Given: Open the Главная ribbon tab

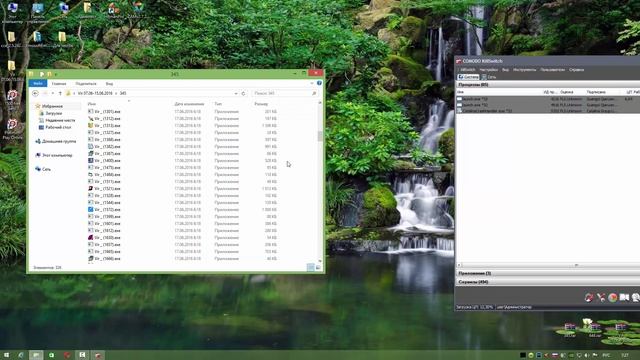Looking at the screenshot, I should 59,83.
